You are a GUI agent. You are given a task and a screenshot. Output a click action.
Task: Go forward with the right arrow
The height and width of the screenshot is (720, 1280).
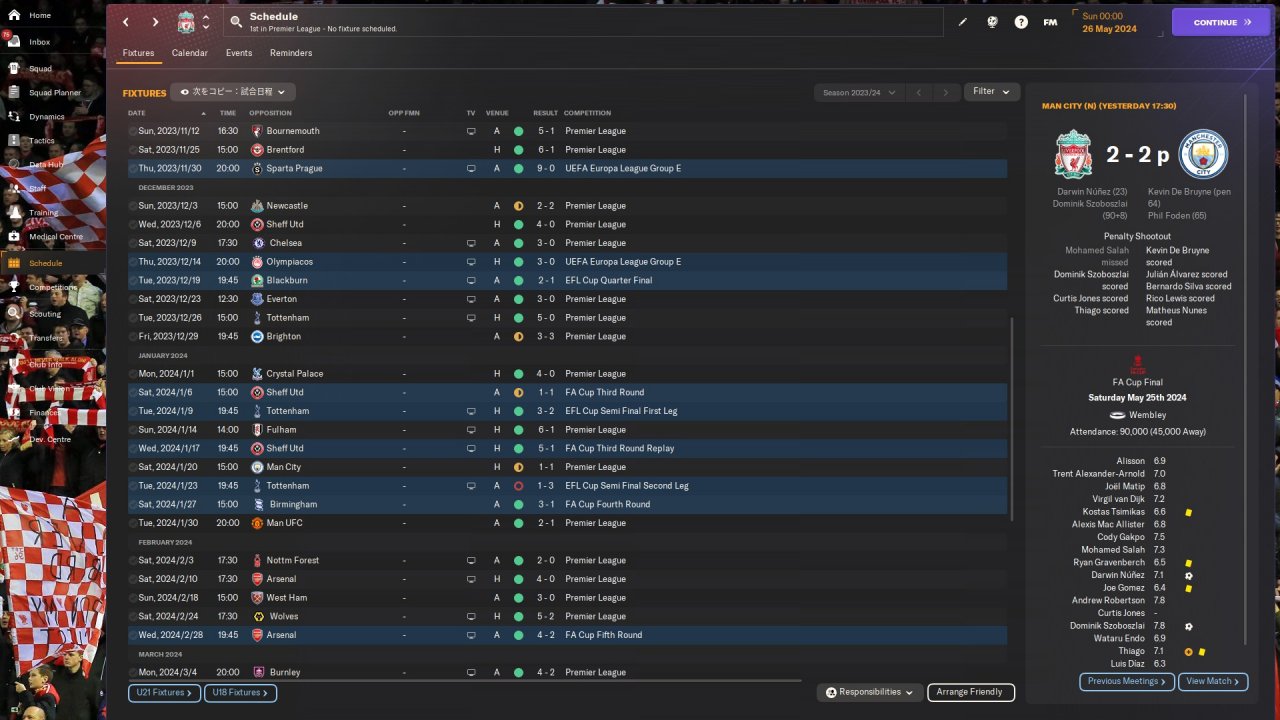(155, 22)
